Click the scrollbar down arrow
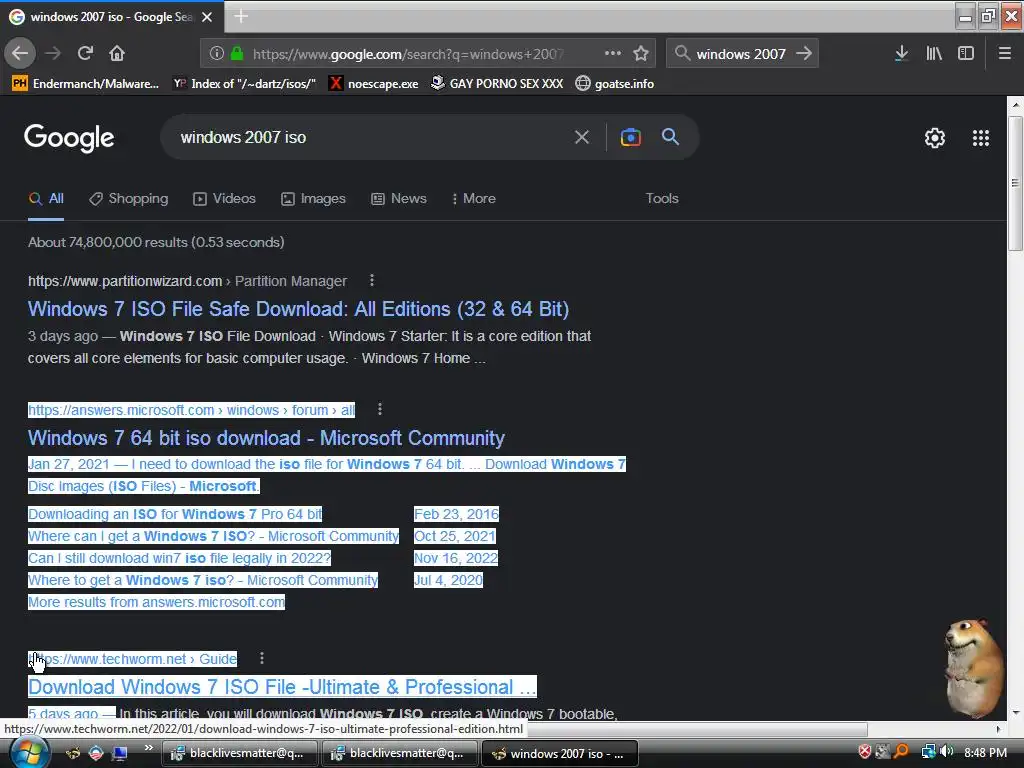Screen dimensions: 1024x768 [x=1015, y=713]
